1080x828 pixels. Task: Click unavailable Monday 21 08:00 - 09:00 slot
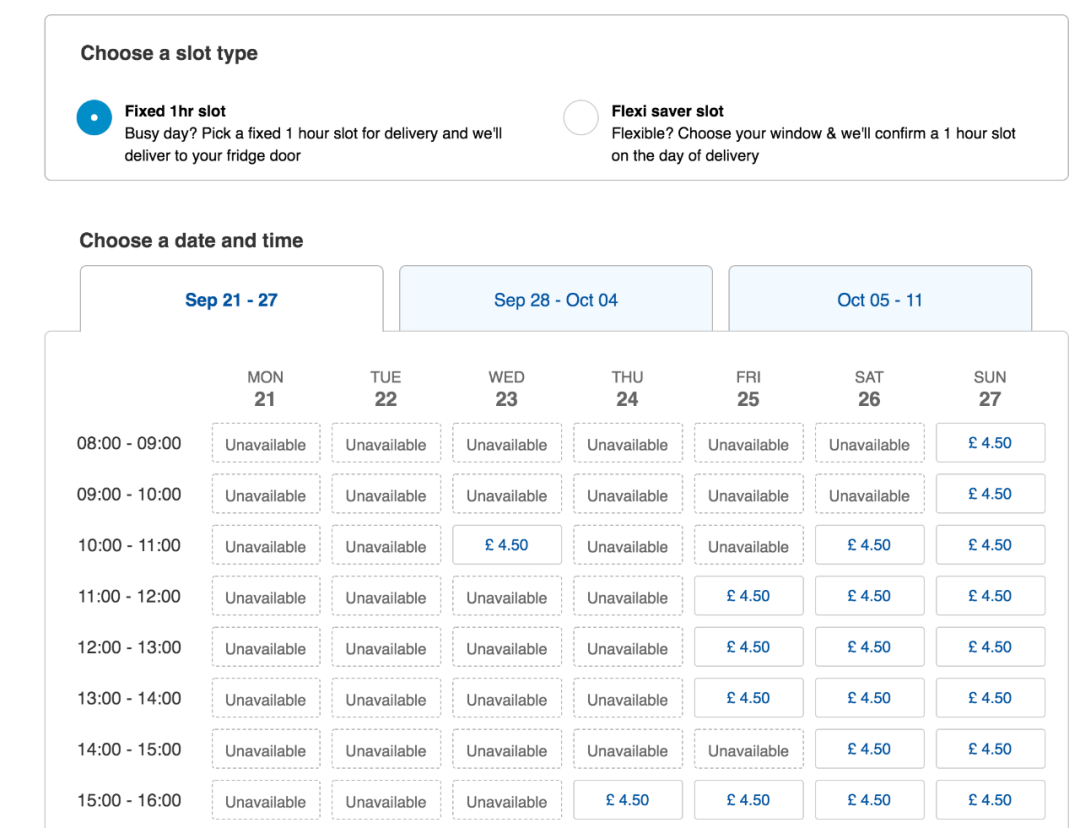point(265,444)
